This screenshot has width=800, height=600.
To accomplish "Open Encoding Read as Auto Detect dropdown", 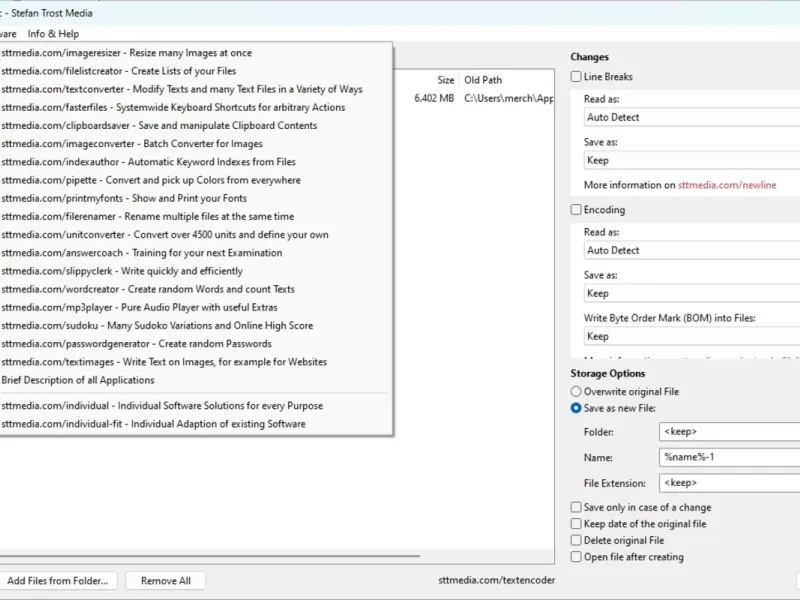I will (692, 251).
